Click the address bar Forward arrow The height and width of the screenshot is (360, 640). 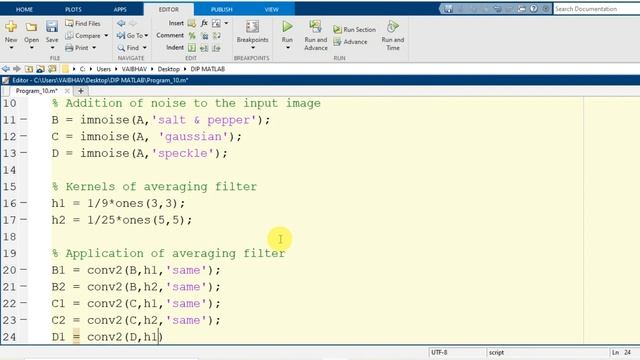click(17, 69)
